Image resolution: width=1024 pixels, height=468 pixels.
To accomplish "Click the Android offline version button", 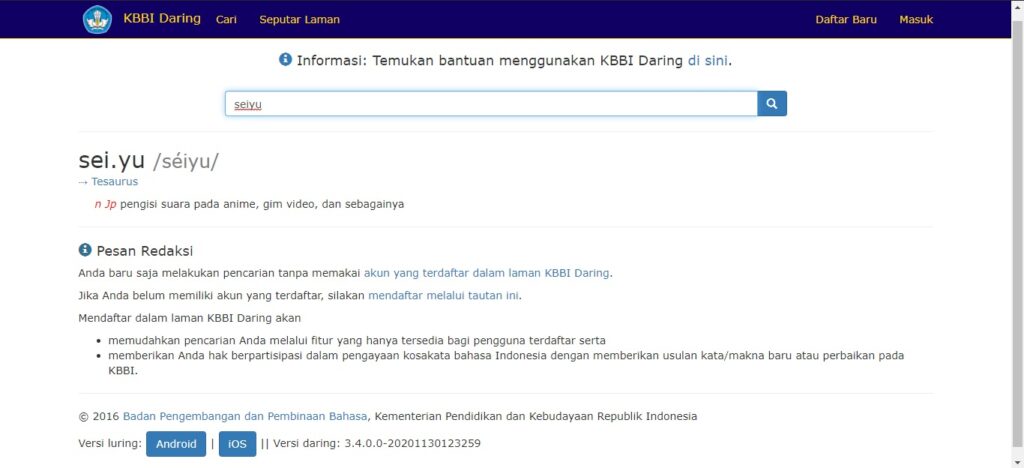I will click(x=176, y=444).
